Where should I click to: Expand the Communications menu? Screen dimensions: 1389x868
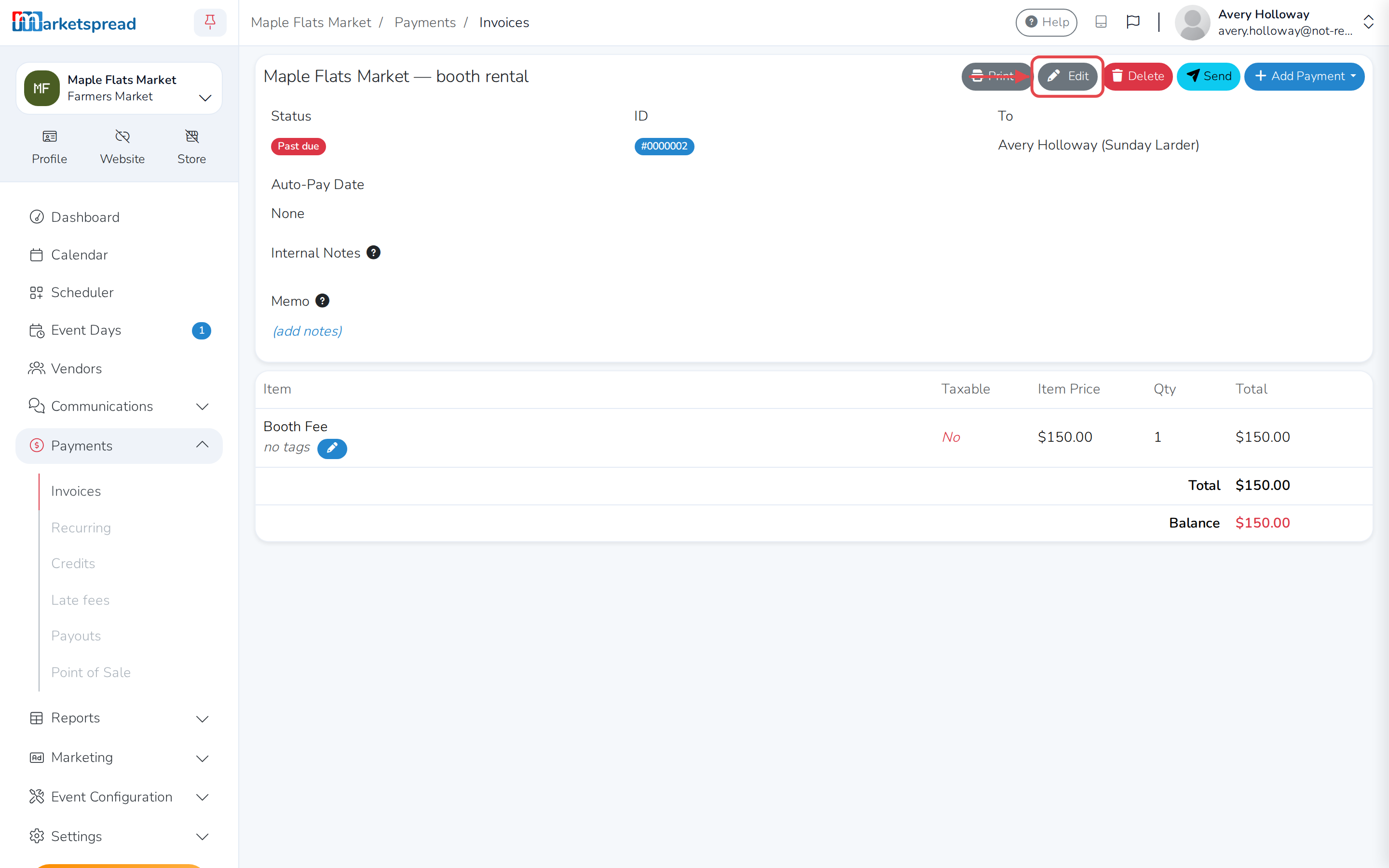point(119,407)
